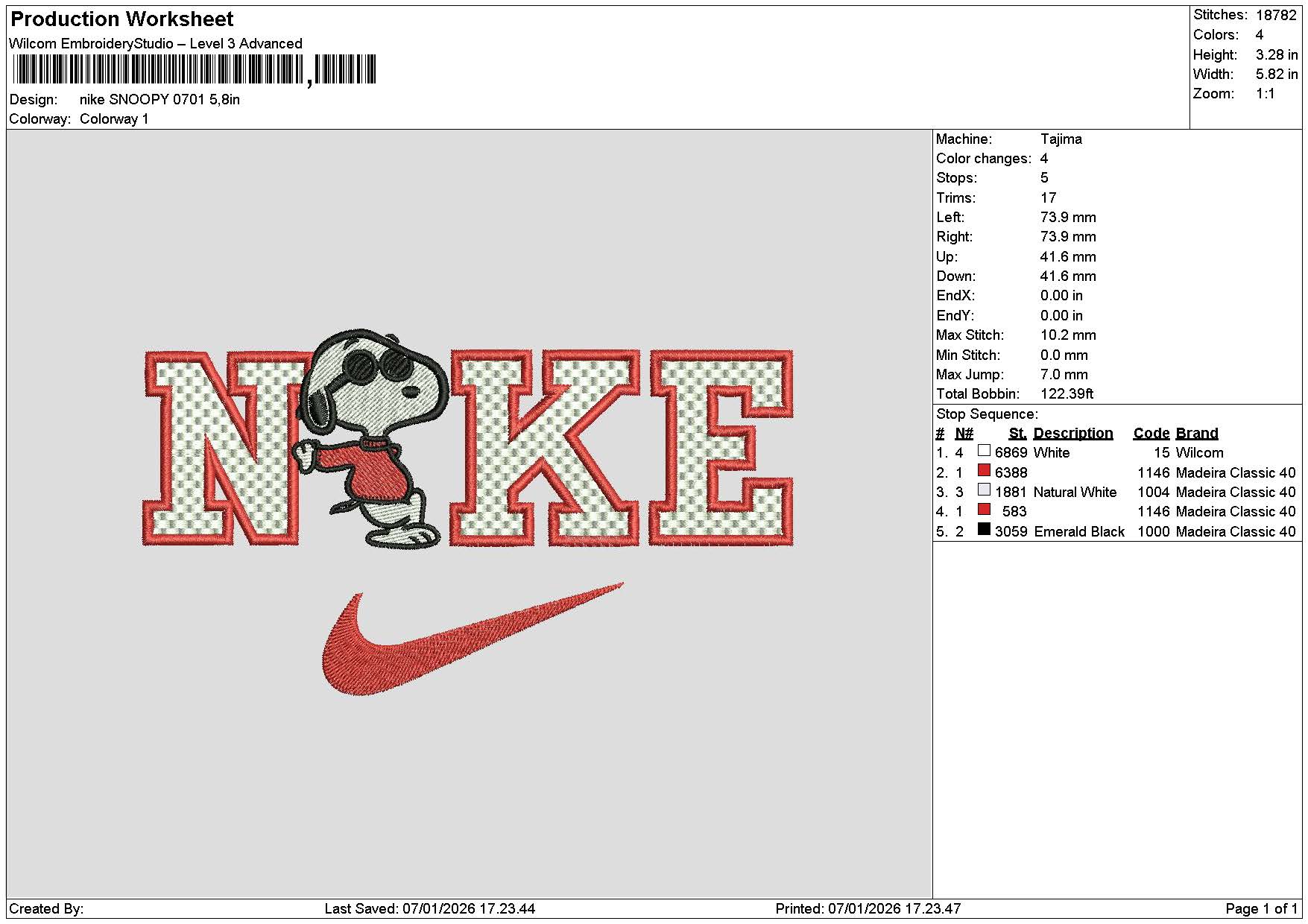The height and width of the screenshot is (924, 1308).
Task: Click "Madeira Classic 40" in the Emerald Black row
Action: tap(1236, 532)
